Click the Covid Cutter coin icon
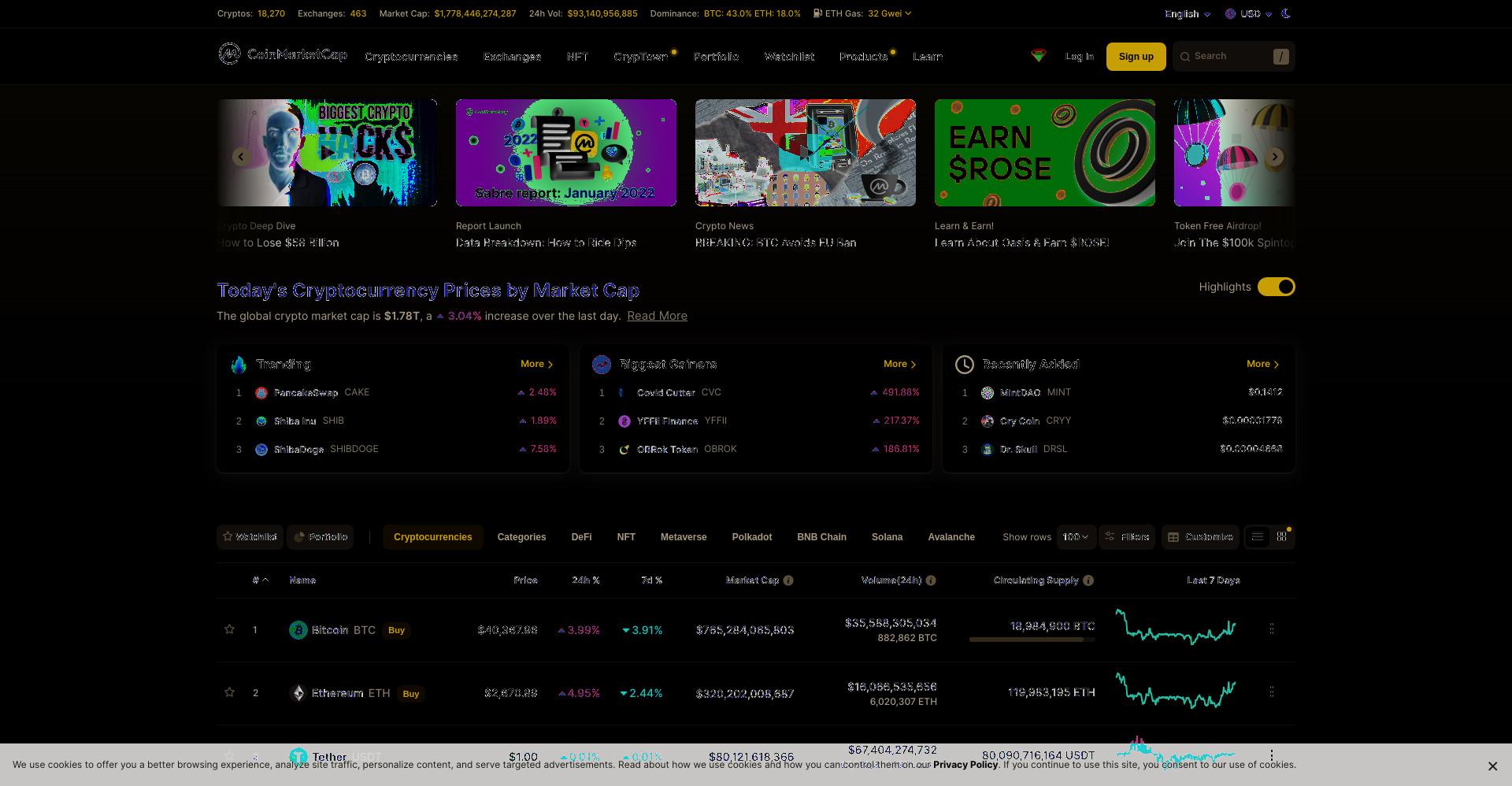 [x=624, y=393]
